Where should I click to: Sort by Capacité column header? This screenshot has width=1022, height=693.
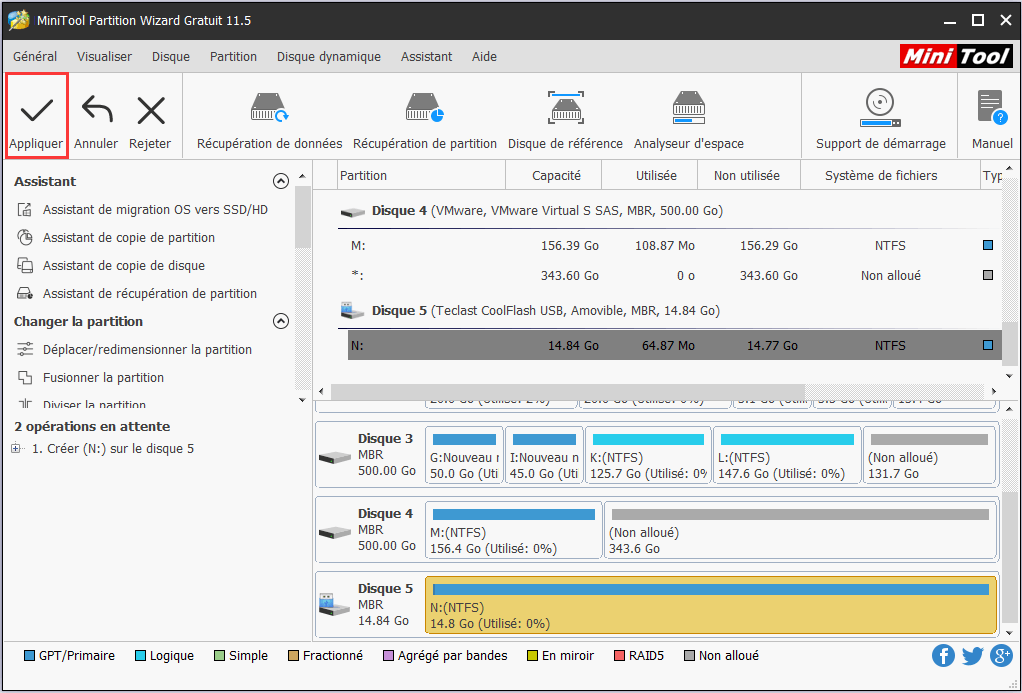click(554, 175)
